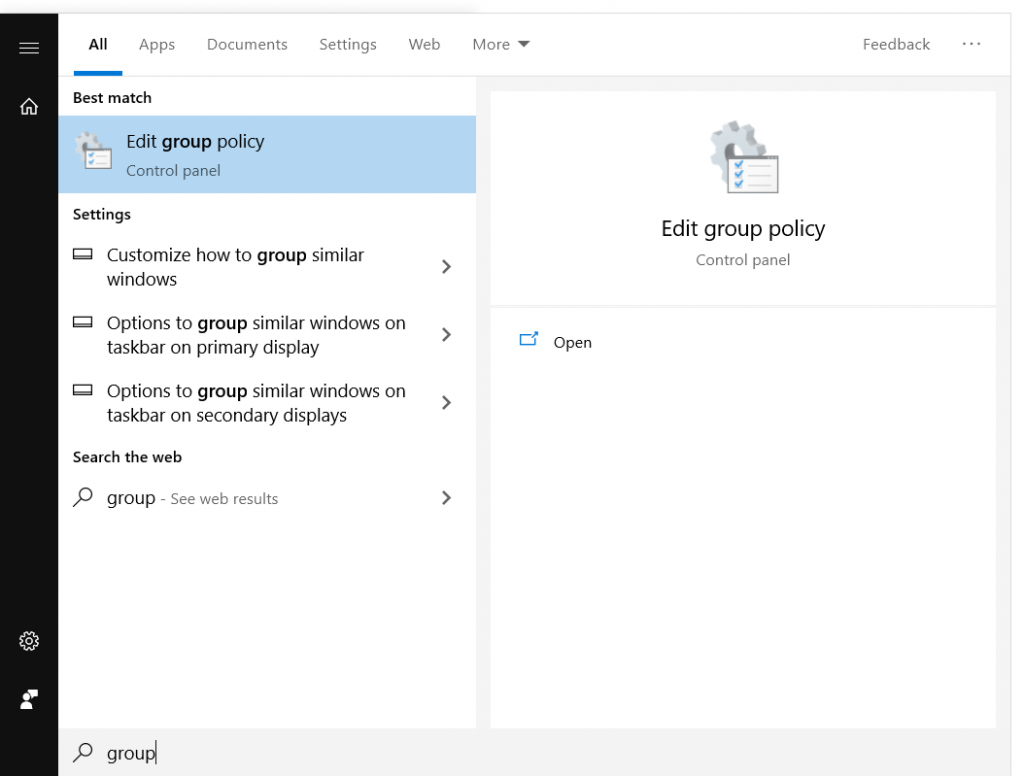Switch to the All tab
Screen dimensions: 1024x776
[x=98, y=44]
